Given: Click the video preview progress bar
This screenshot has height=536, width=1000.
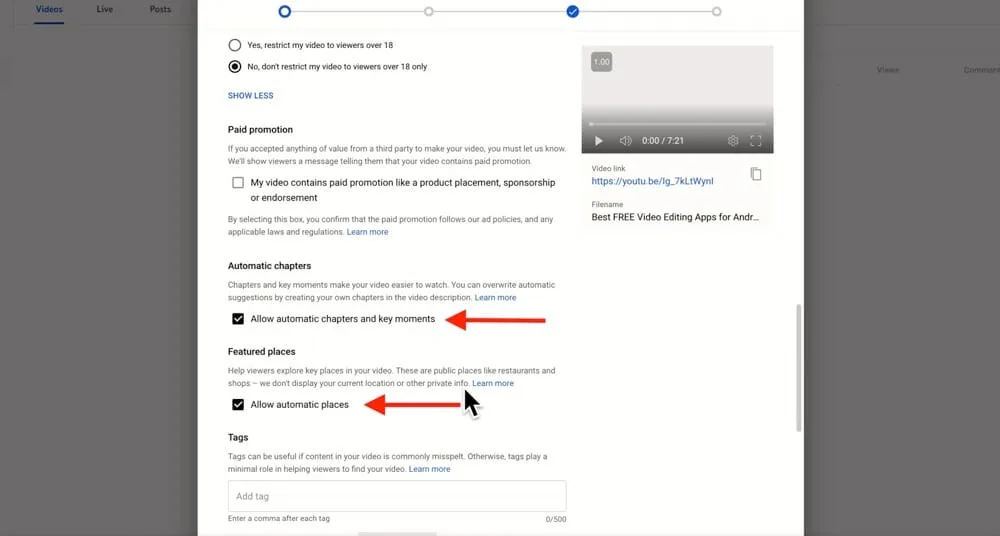Looking at the screenshot, I should (x=677, y=124).
